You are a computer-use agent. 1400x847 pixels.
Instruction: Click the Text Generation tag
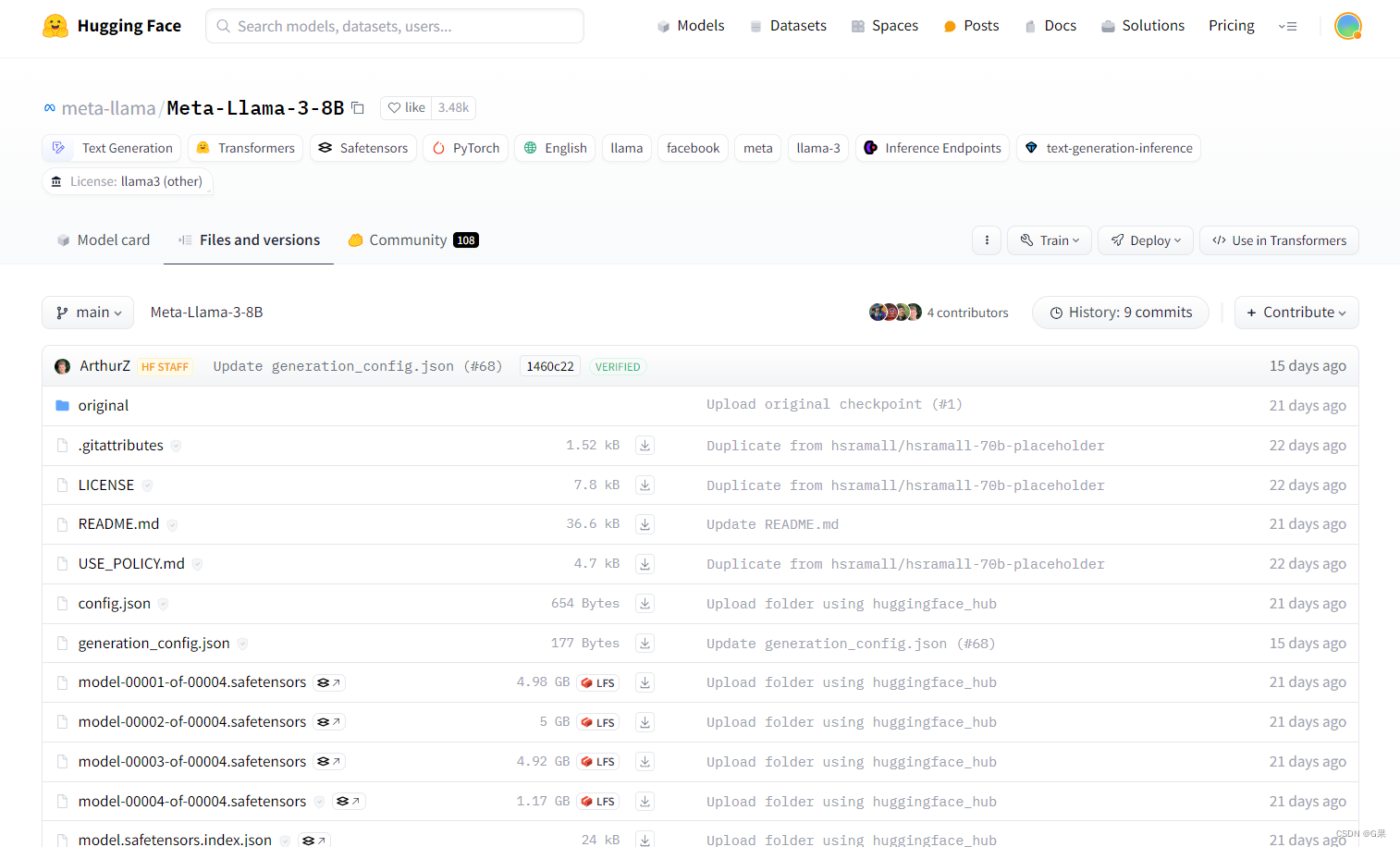pos(112,148)
